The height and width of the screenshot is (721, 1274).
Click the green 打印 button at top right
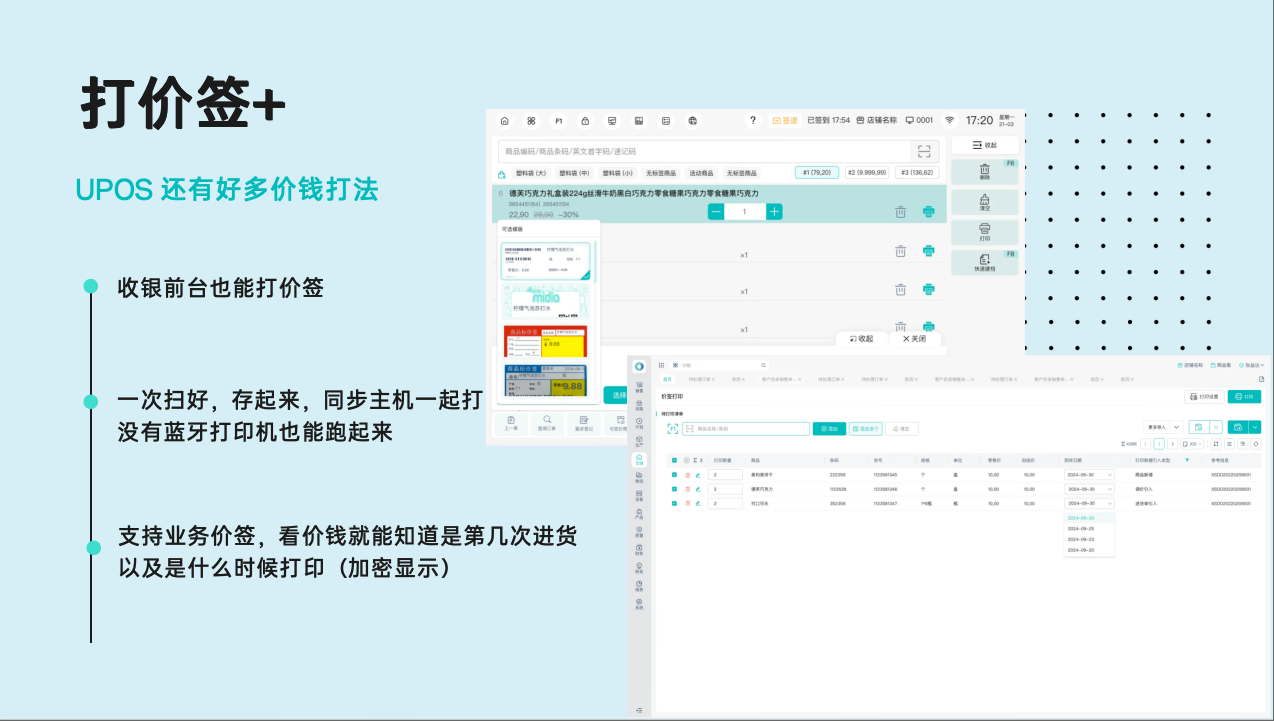click(1244, 396)
